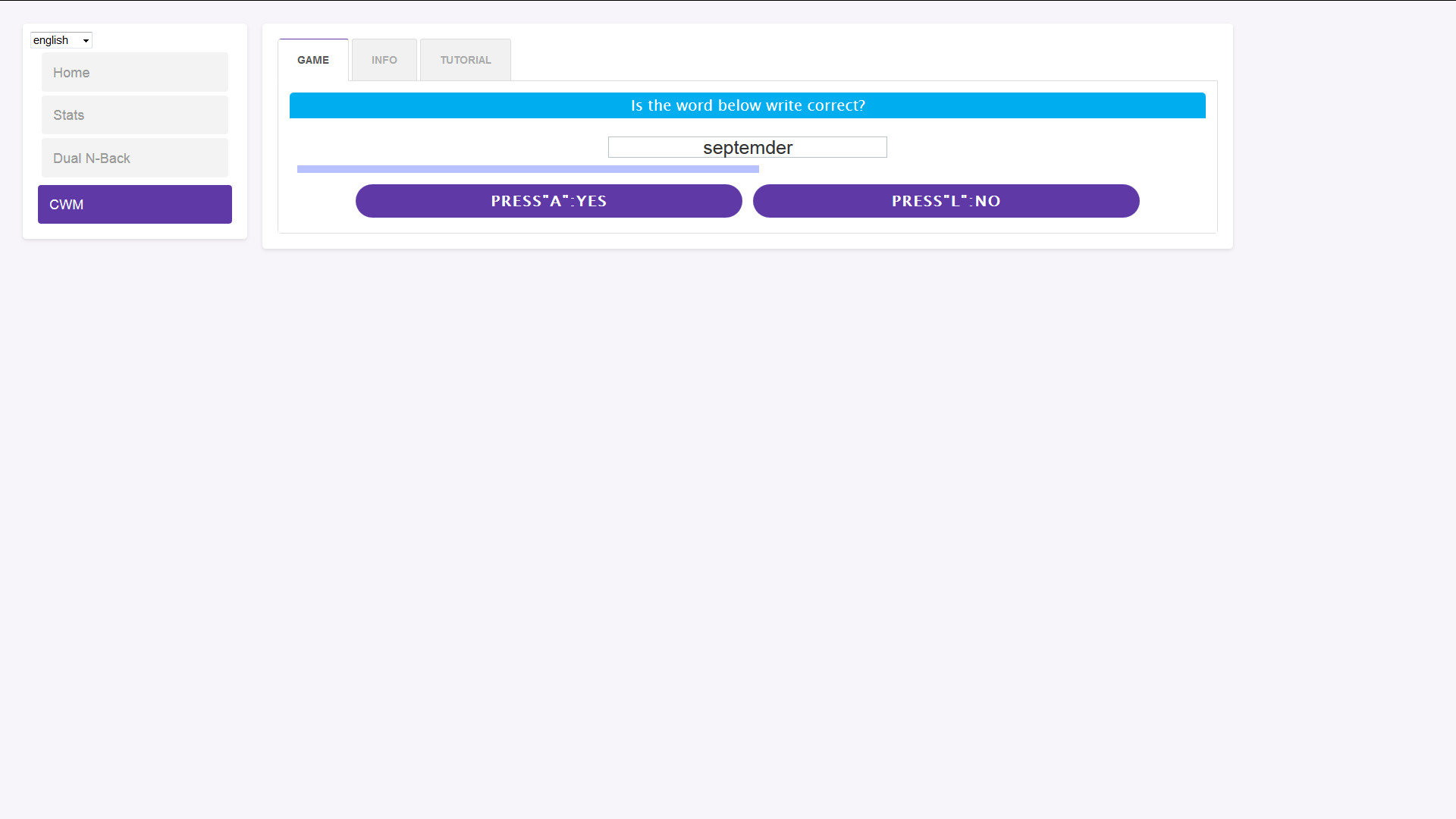Screen dimensions: 1456x819
Task: Go to Home in sidebar
Action: tap(134, 73)
